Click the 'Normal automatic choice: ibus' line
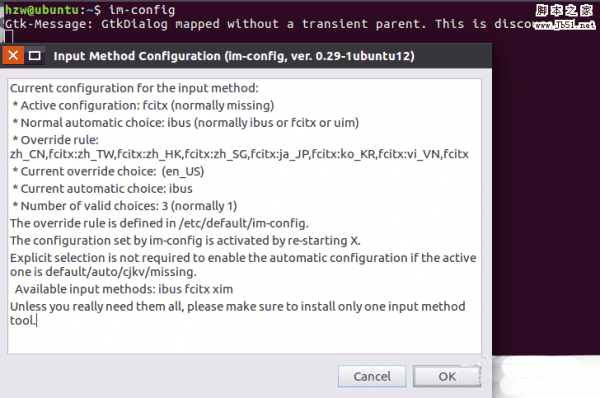This screenshot has width=600, height=398. tap(186, 122)
